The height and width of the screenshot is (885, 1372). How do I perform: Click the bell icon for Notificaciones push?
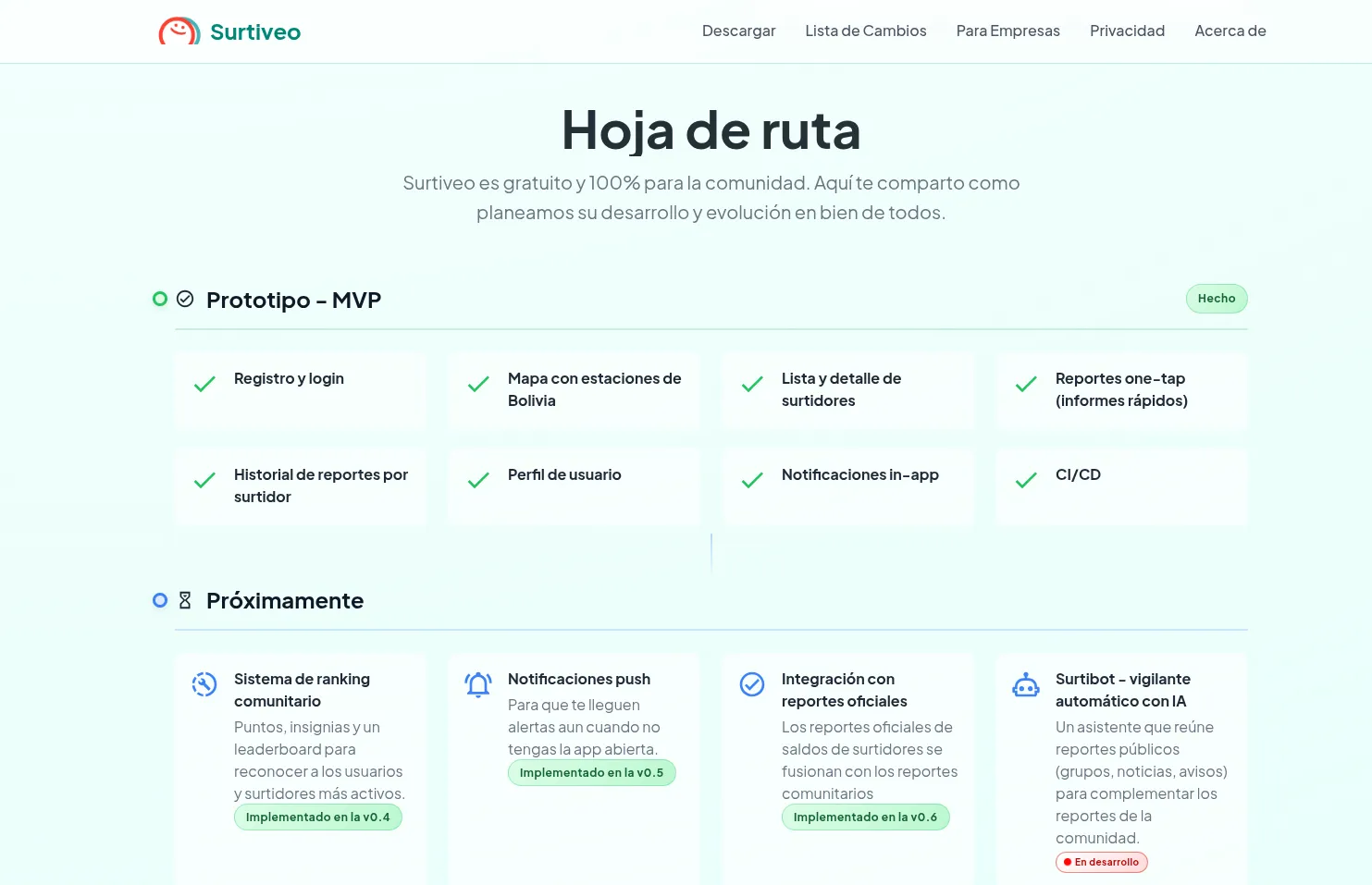point(478,684)
